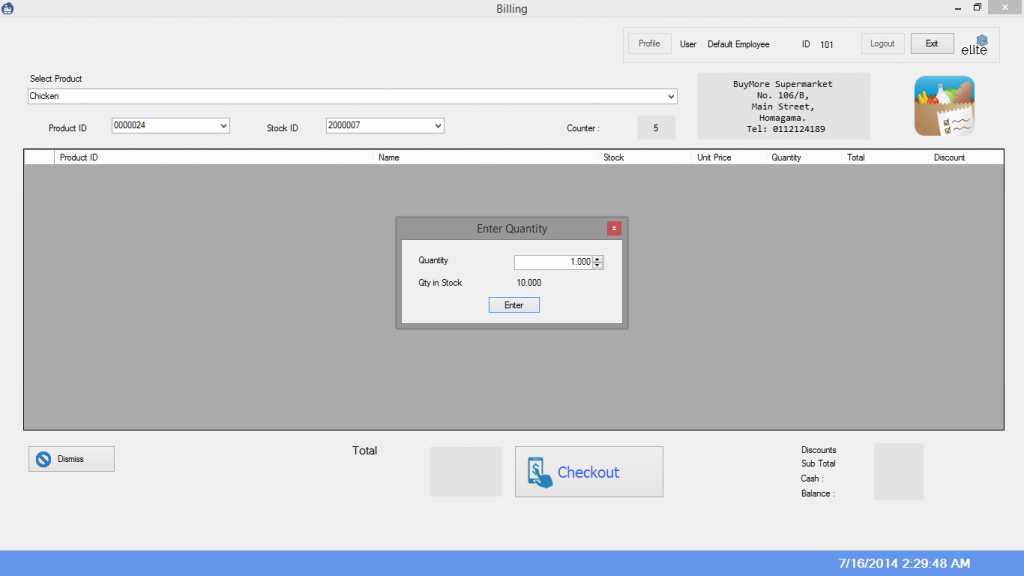
Task: Click the grocery bag application logo
Action: [x=944, y=107]
